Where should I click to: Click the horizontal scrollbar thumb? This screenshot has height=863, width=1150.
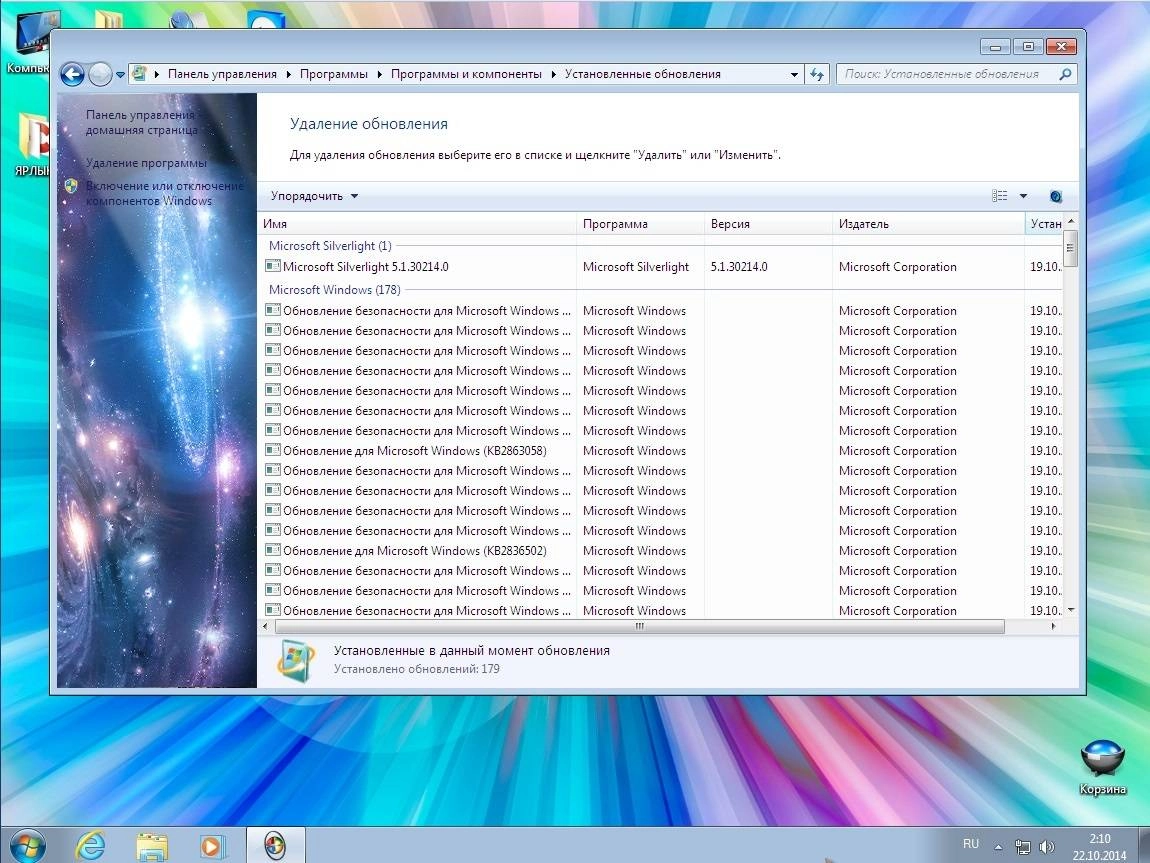pyautogui.click(x=640, y=626)
